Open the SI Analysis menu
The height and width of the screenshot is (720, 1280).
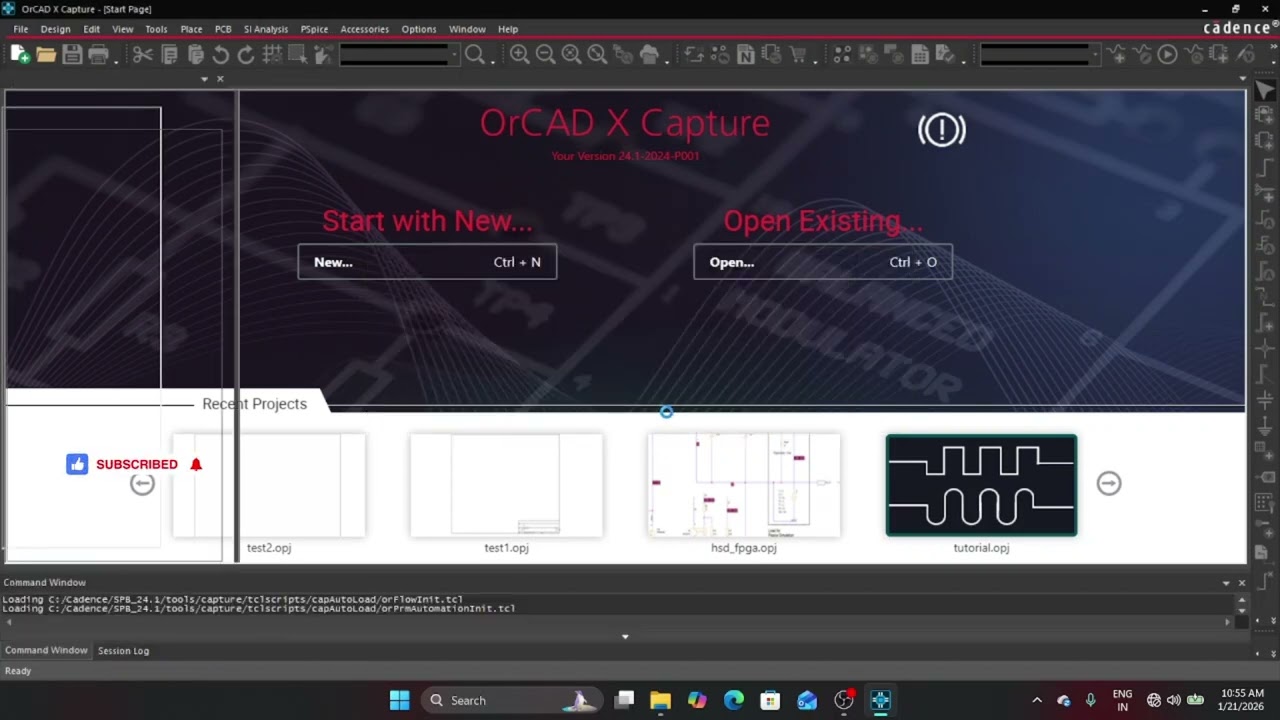(x=265, y=29)
